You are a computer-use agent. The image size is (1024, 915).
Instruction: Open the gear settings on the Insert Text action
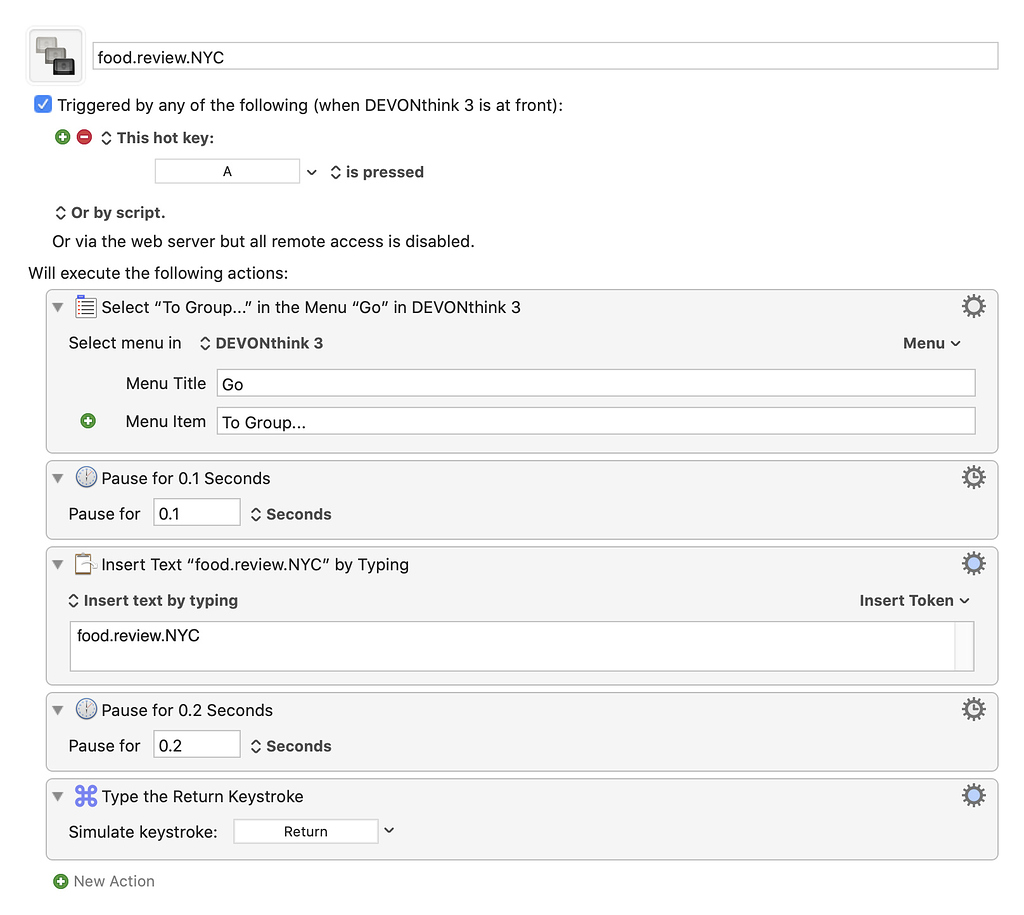(x=973, y=563)
